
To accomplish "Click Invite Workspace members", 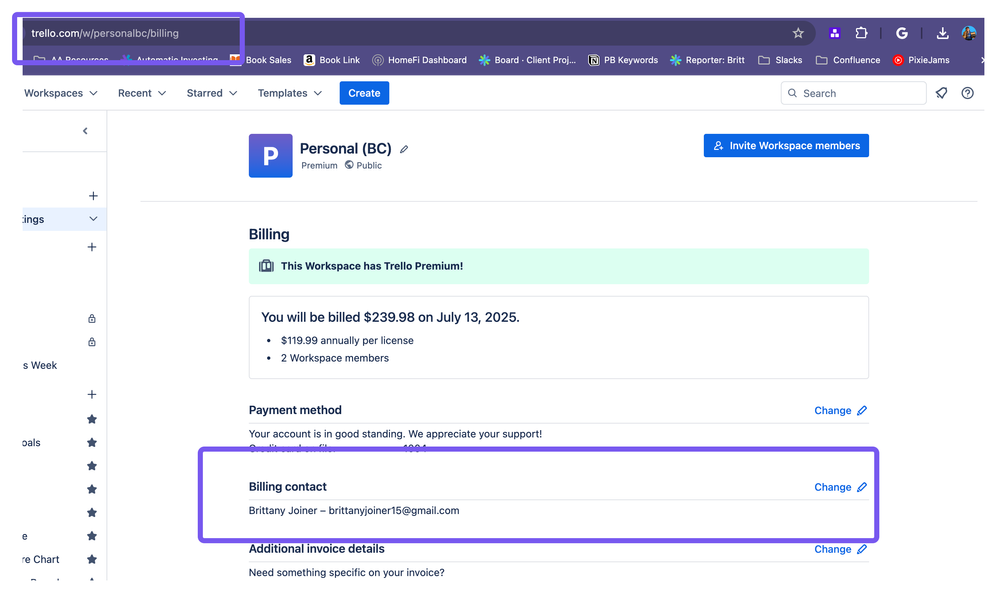I will click(x=786, y=145).
